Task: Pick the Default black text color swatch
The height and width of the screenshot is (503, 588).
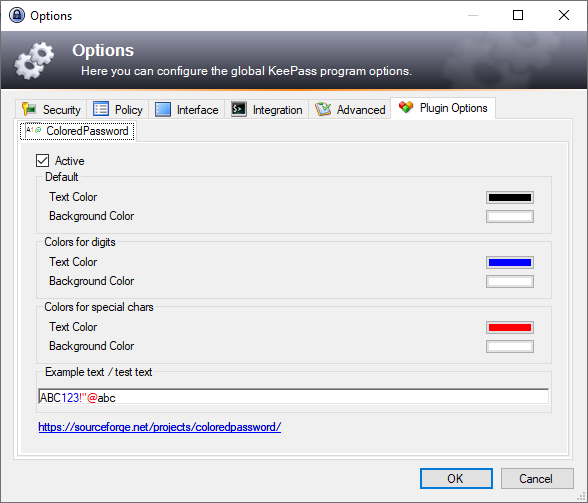Action: tap(510, 197)
